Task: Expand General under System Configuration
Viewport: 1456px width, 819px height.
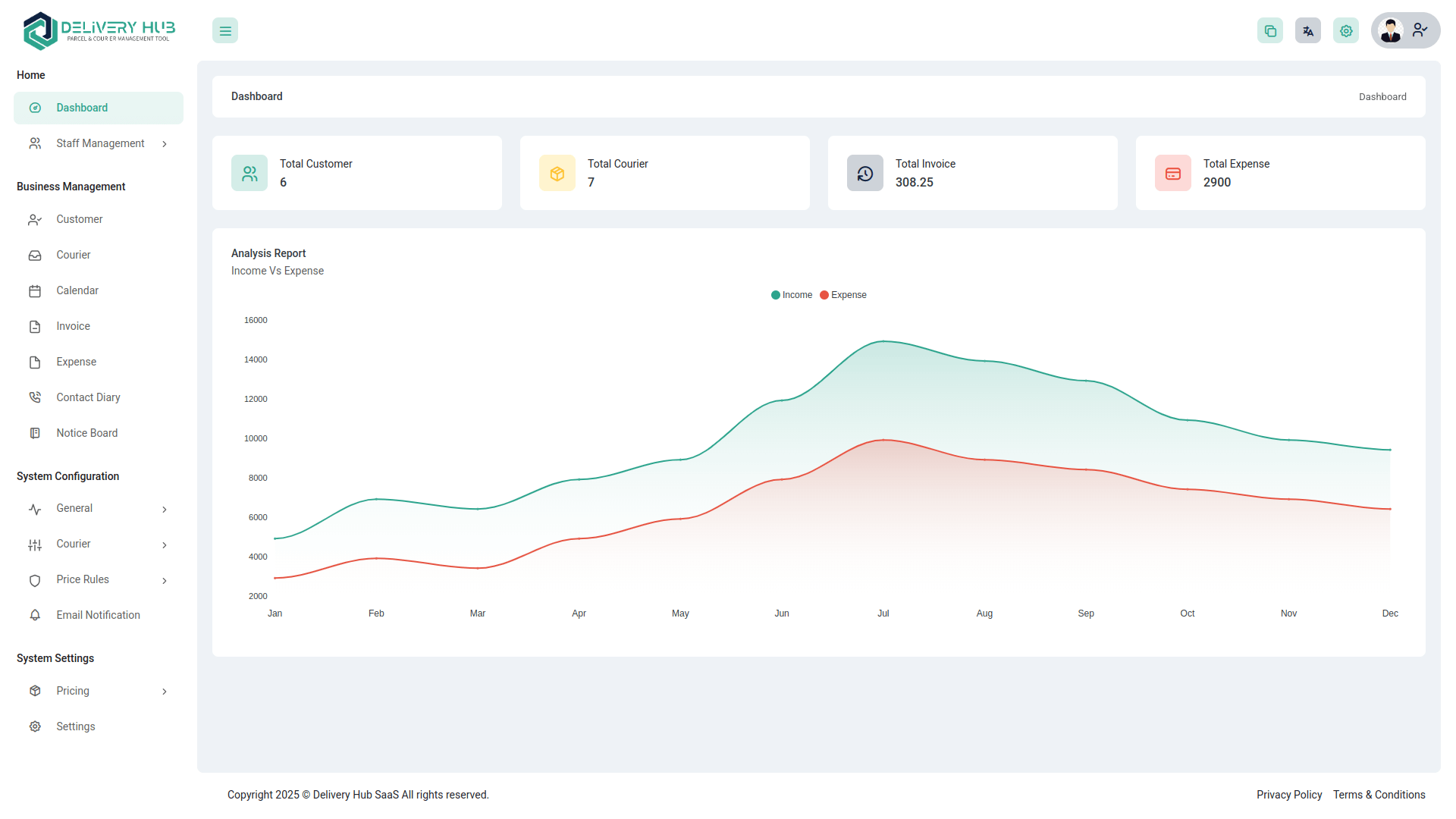Action: point(165,510)
